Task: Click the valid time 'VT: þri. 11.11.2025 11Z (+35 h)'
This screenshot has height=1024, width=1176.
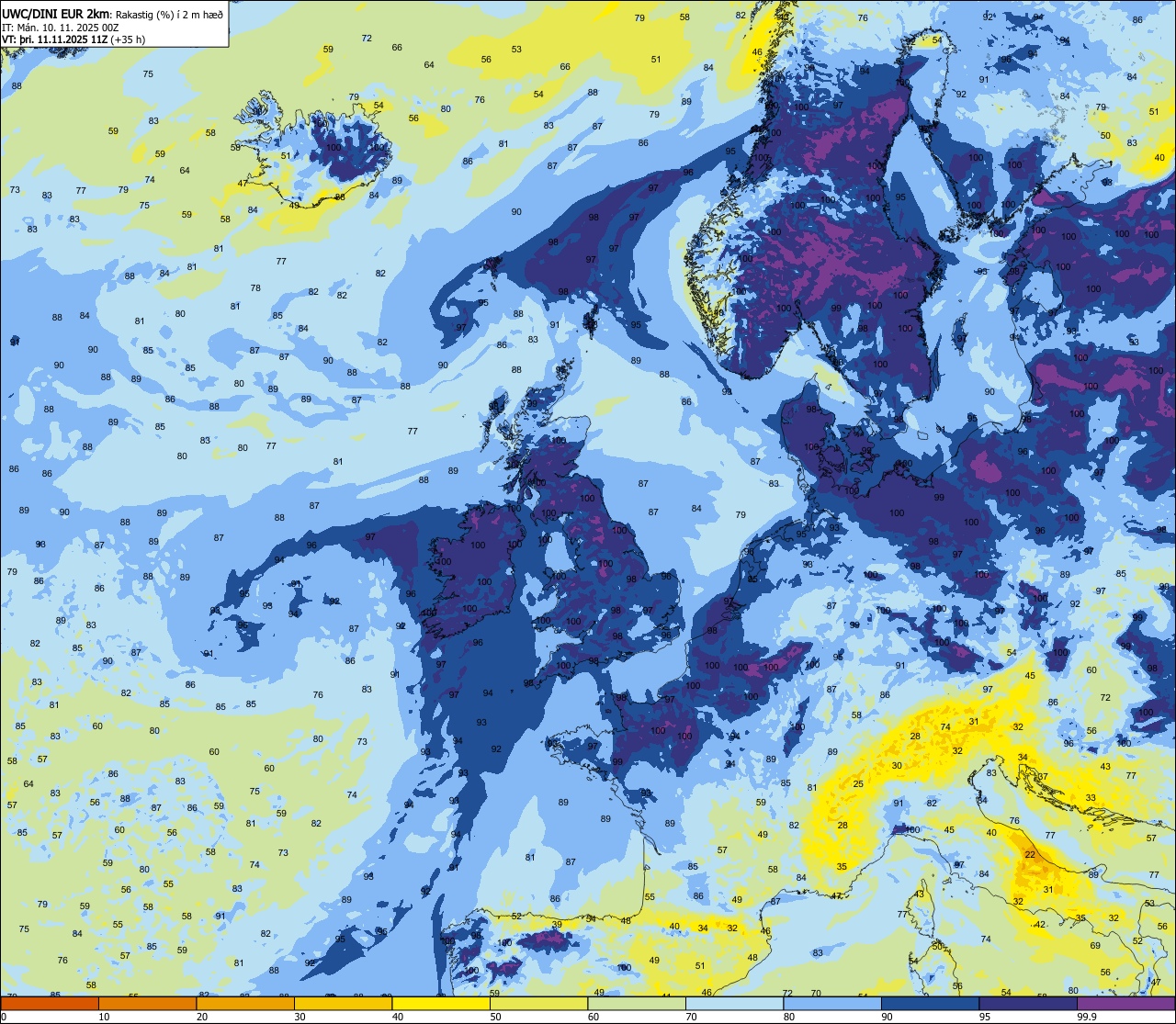Action: coord(73,39)
